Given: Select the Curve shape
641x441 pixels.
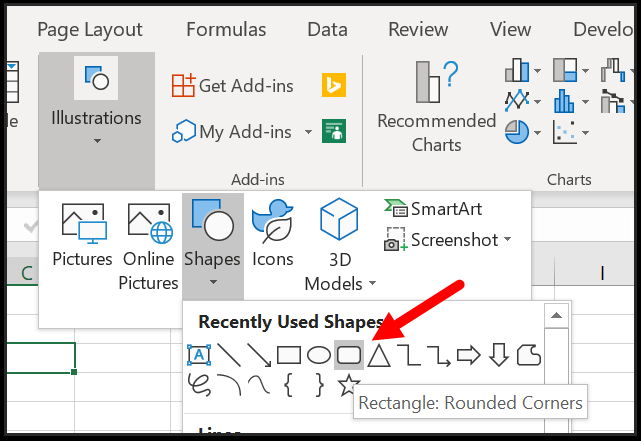Looking at the screenshot, I should tap(259, 385).
